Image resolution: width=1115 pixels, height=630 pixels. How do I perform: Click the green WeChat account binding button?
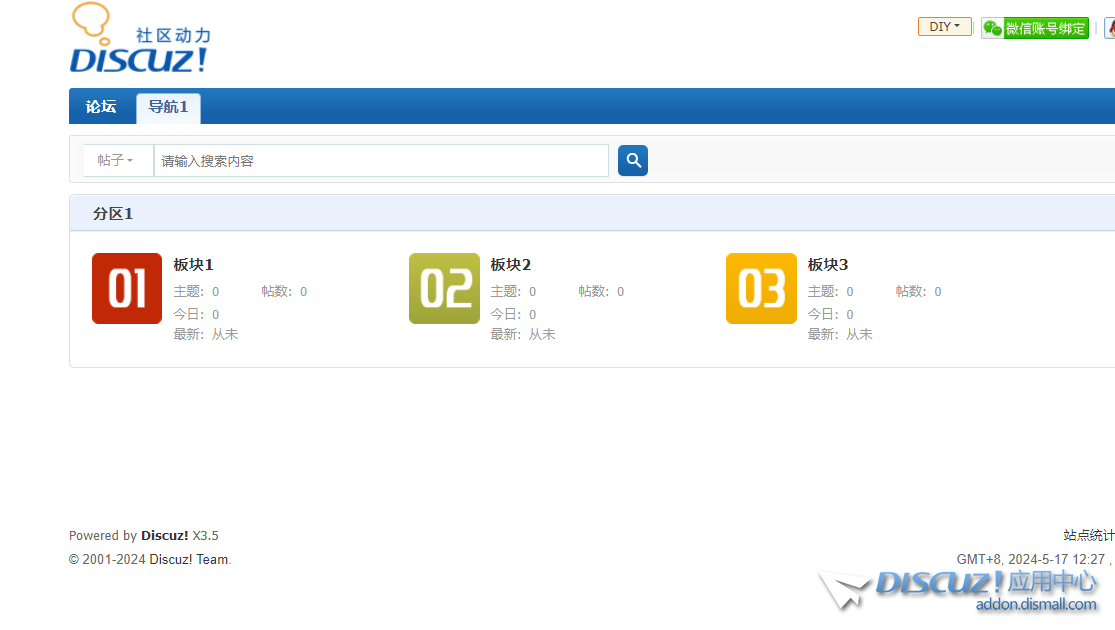point(1035,28)
